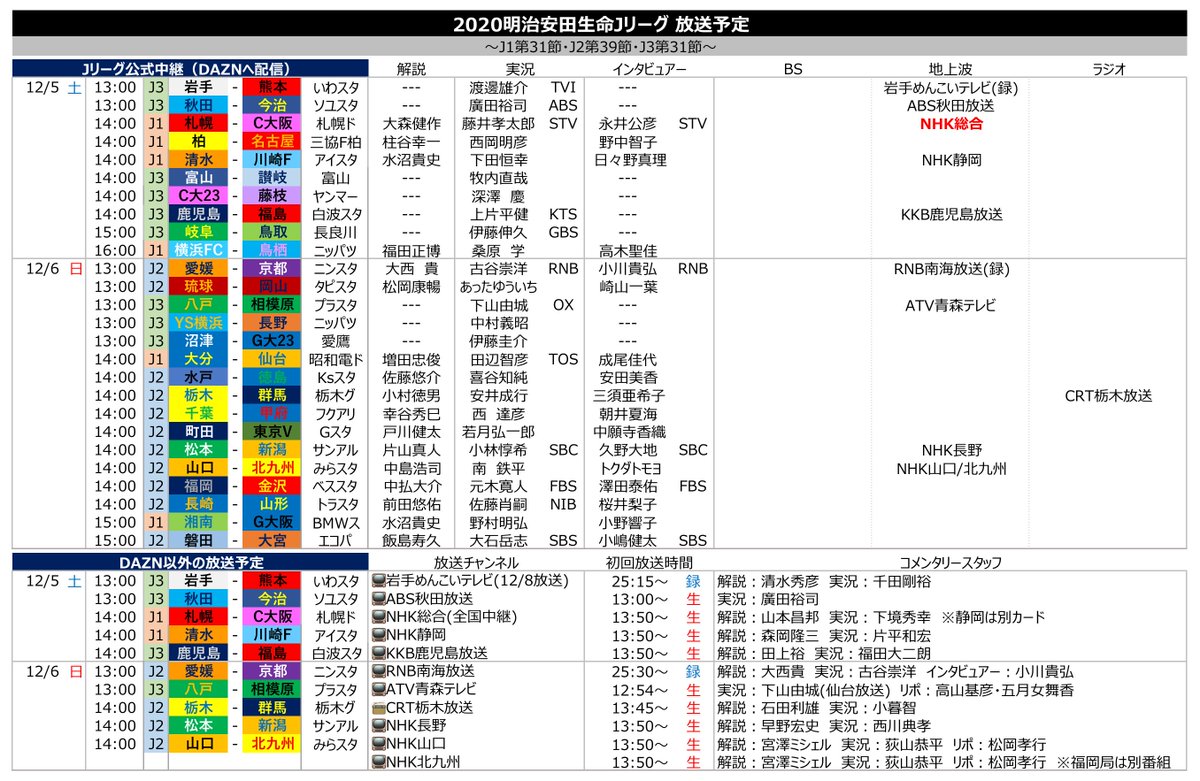Click the 岩手めんこいテレビ(録) cell in 地上波 column
The image size is (1200, 781).
pos(951,88)
